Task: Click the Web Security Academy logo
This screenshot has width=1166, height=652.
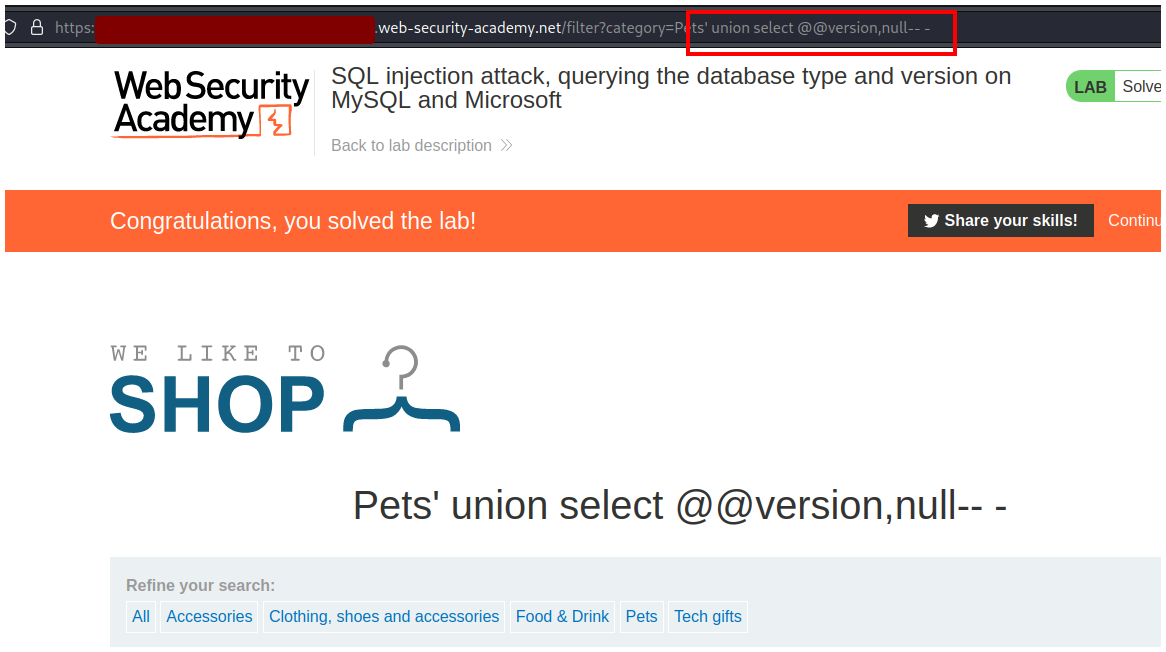Action: tap(211, 104)
